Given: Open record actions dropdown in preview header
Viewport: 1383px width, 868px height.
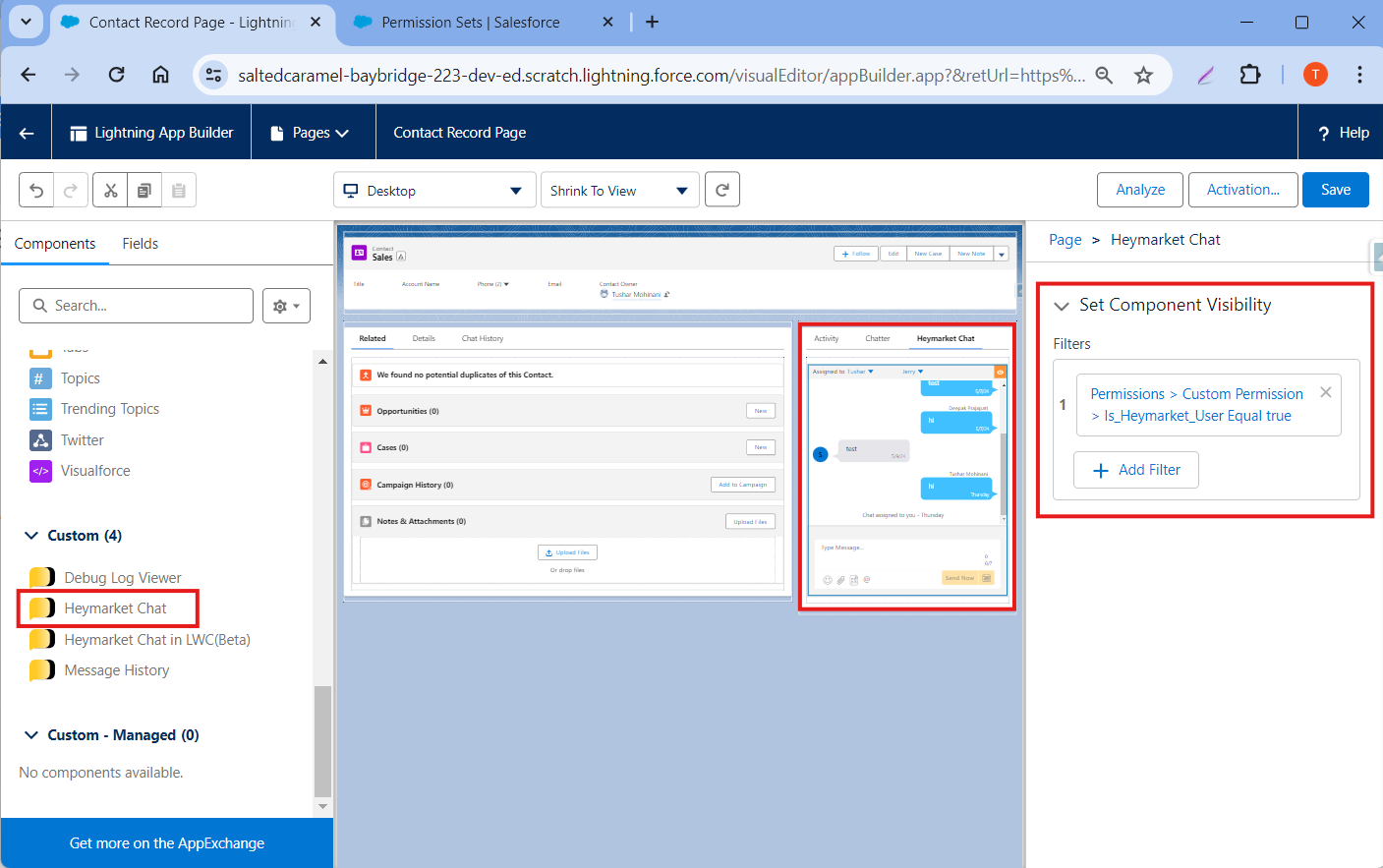Looking at the screenshot, I should 1002,254.
